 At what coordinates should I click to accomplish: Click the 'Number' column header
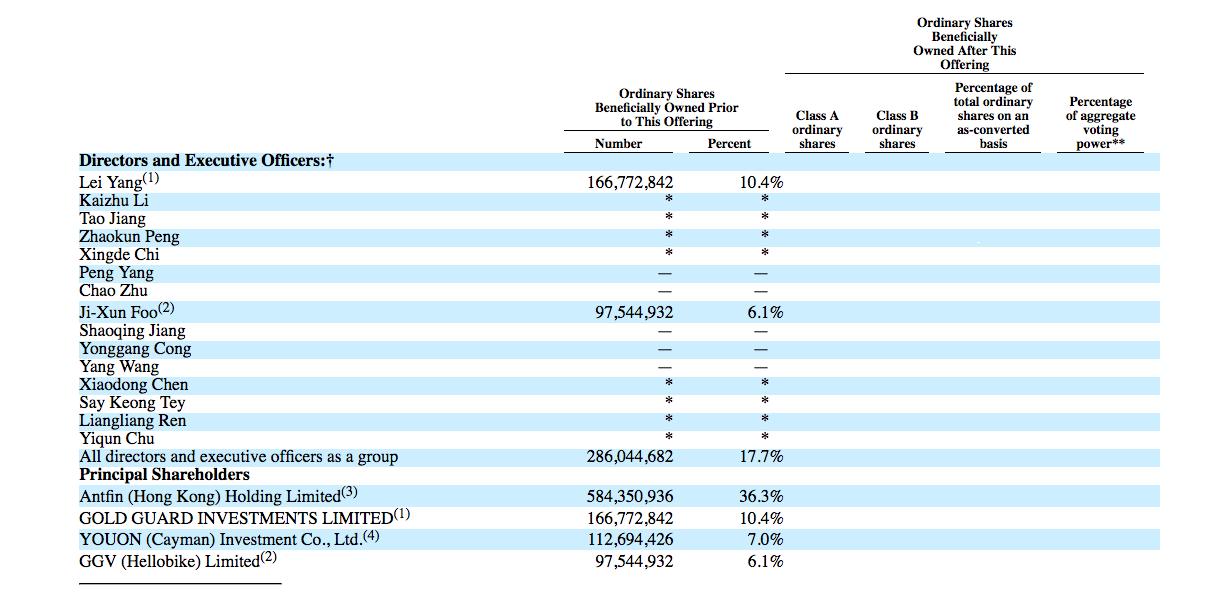[x=618, y=144]
